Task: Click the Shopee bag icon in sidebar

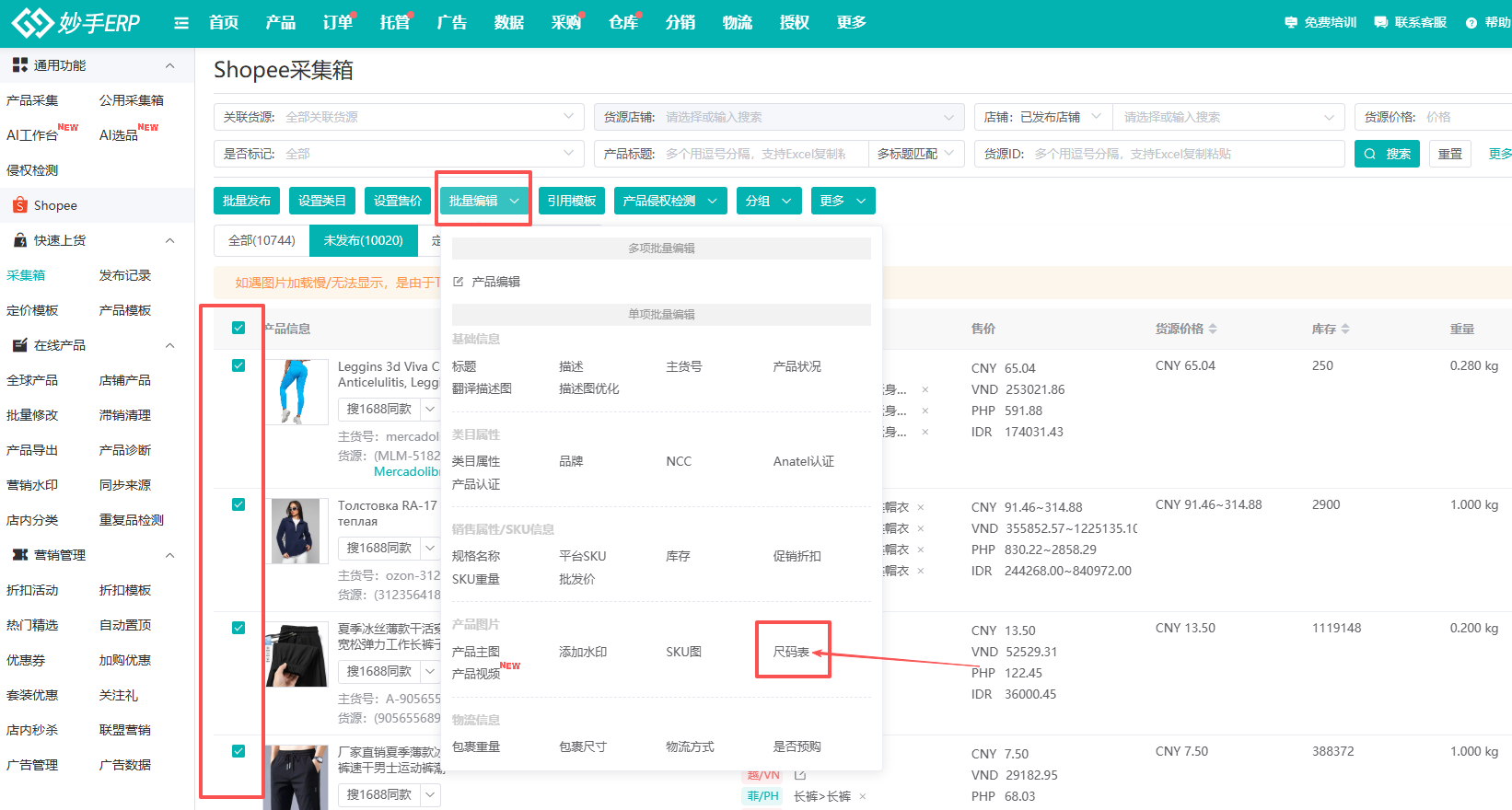Action: point(20,205)
